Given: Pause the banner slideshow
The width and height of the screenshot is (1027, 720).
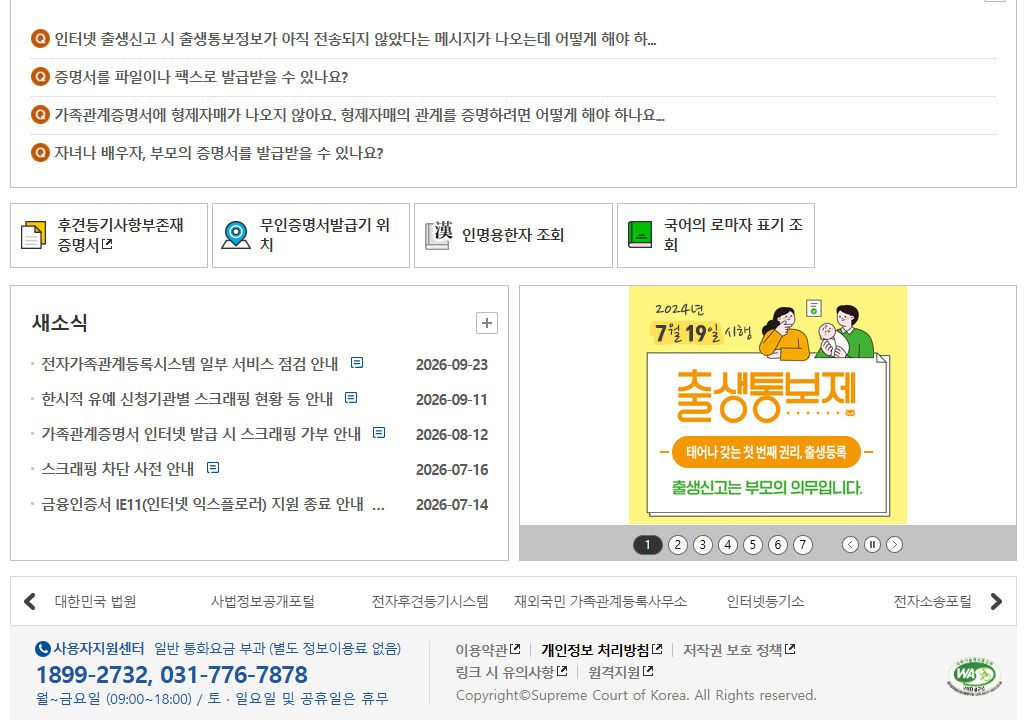Looking at the screenshot, I should (872, 545).
